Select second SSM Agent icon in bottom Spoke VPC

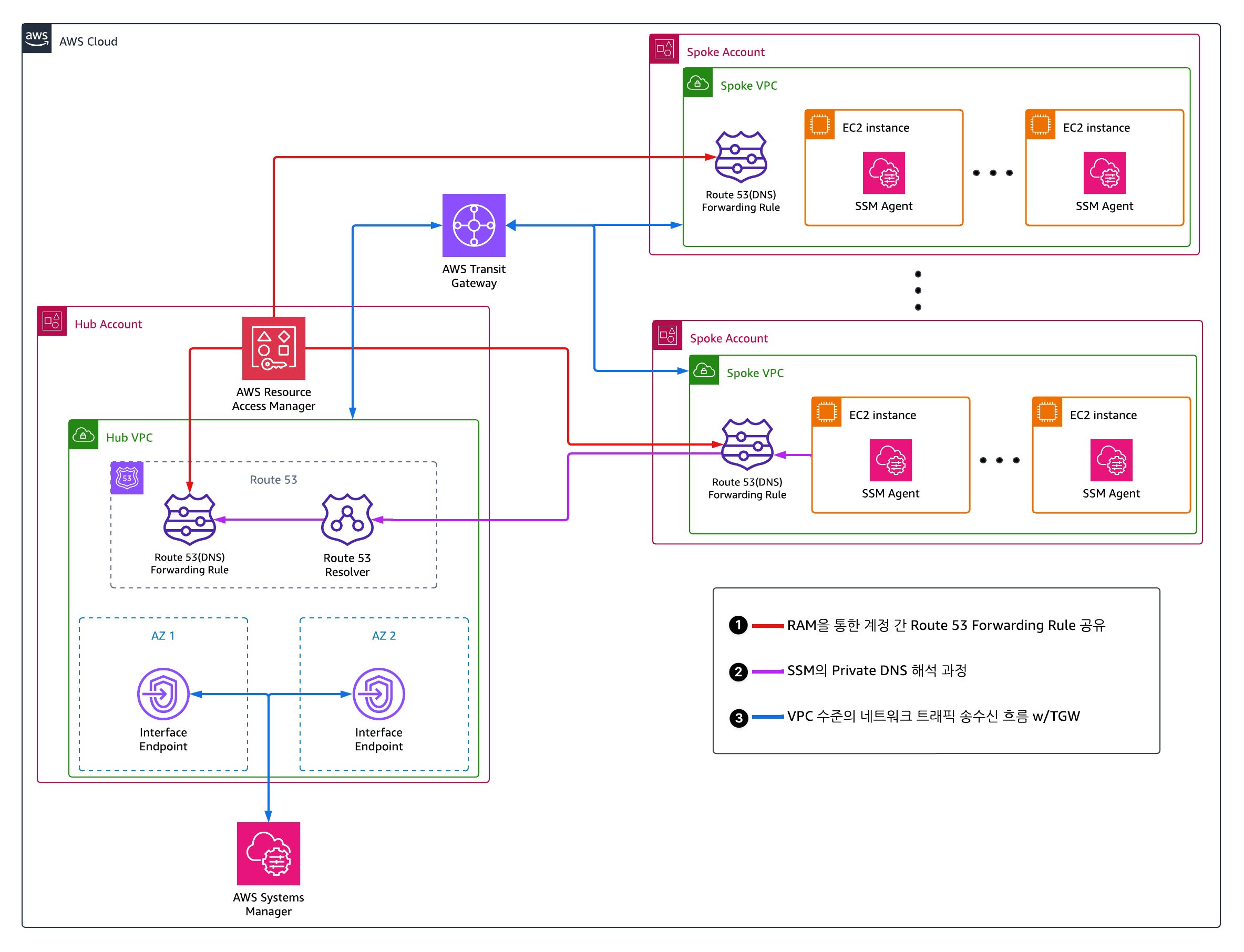[x=1112, y=460]
